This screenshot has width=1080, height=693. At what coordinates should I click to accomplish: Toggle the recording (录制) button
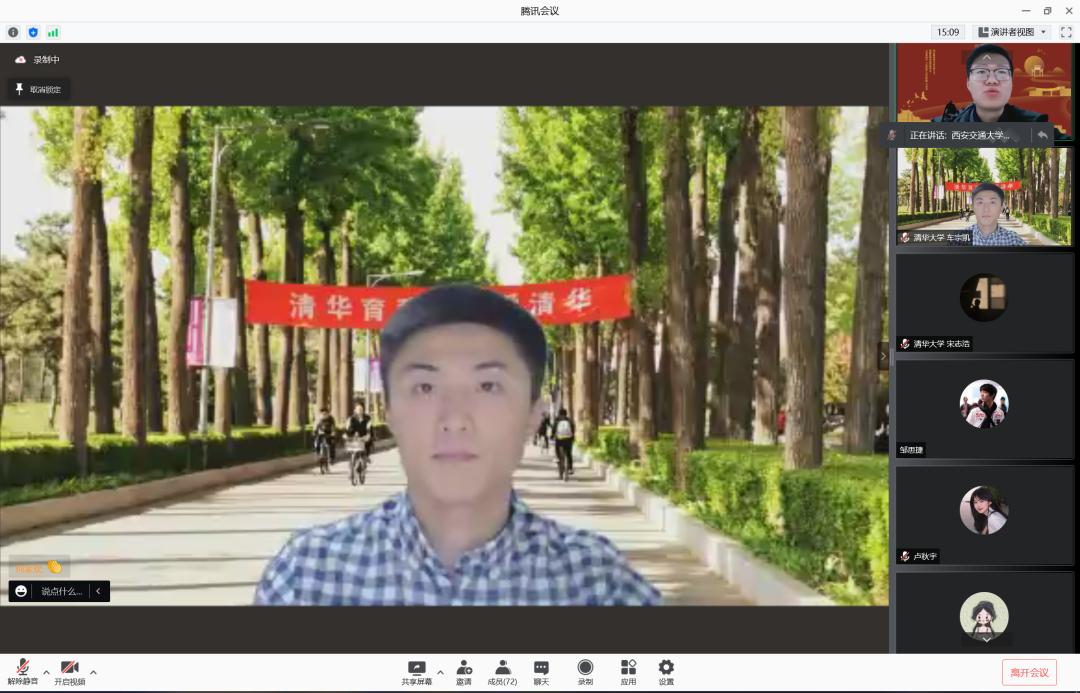click(585, 671)
